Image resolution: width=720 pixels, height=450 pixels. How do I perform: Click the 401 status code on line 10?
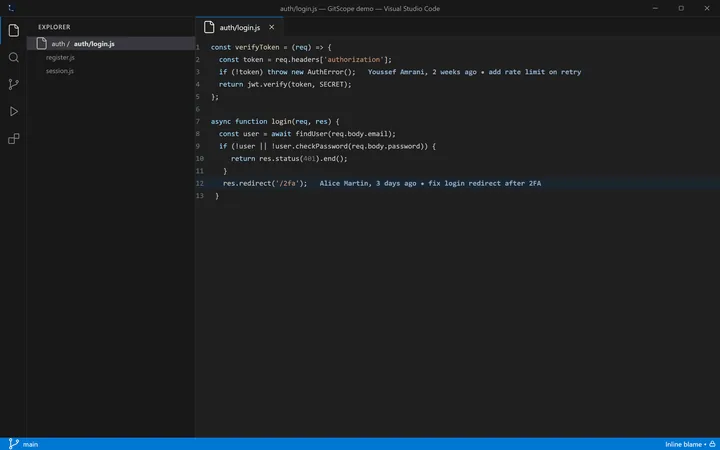click(309, 158)
